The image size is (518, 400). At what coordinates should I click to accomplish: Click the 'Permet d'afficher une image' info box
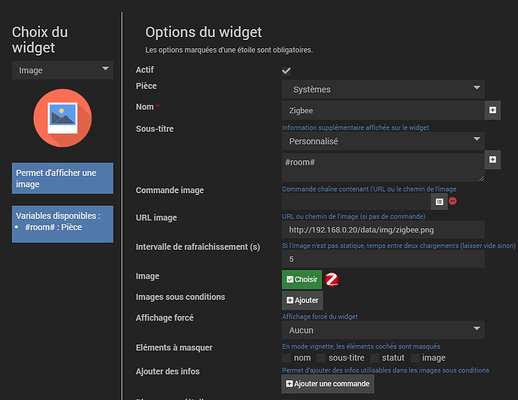click(62, 178)
